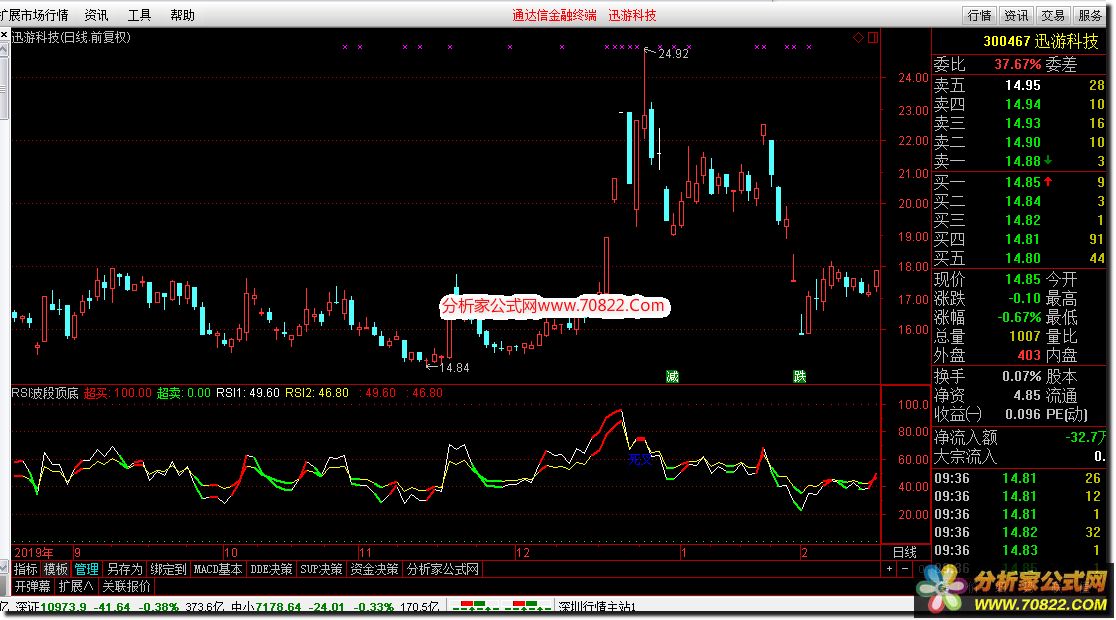The image size is (1116, 620).
Task: Click the 买五 price 14.80
Action: pos(1023,258)
